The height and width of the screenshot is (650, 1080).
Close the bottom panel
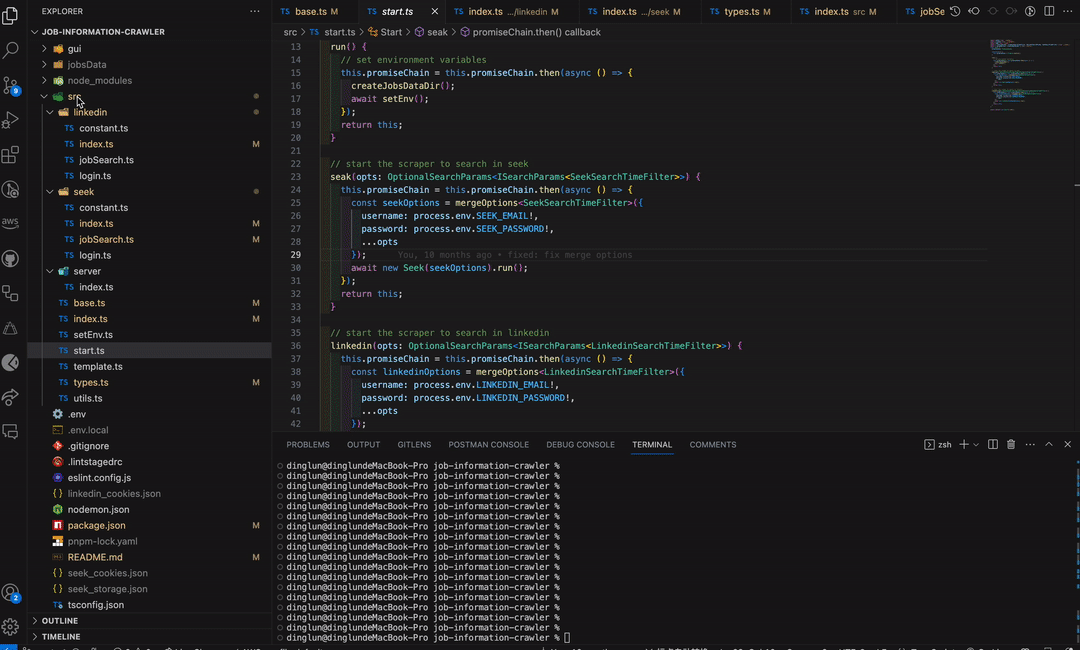(1068, 445)
